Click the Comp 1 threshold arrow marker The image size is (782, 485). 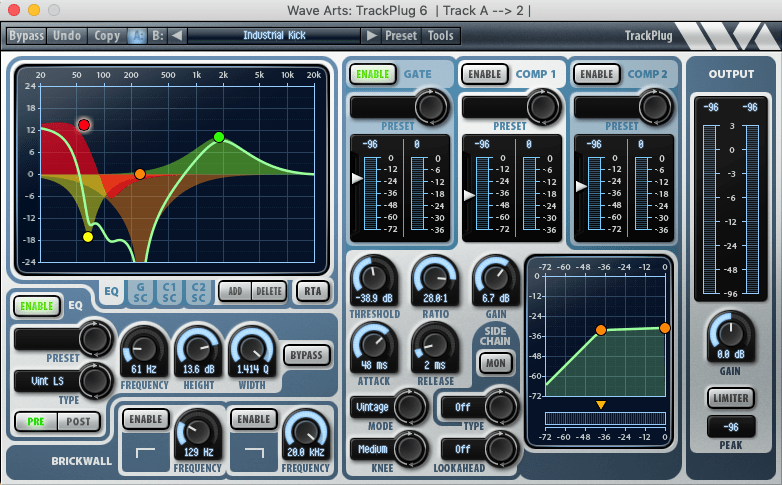[x=469, y=195]
